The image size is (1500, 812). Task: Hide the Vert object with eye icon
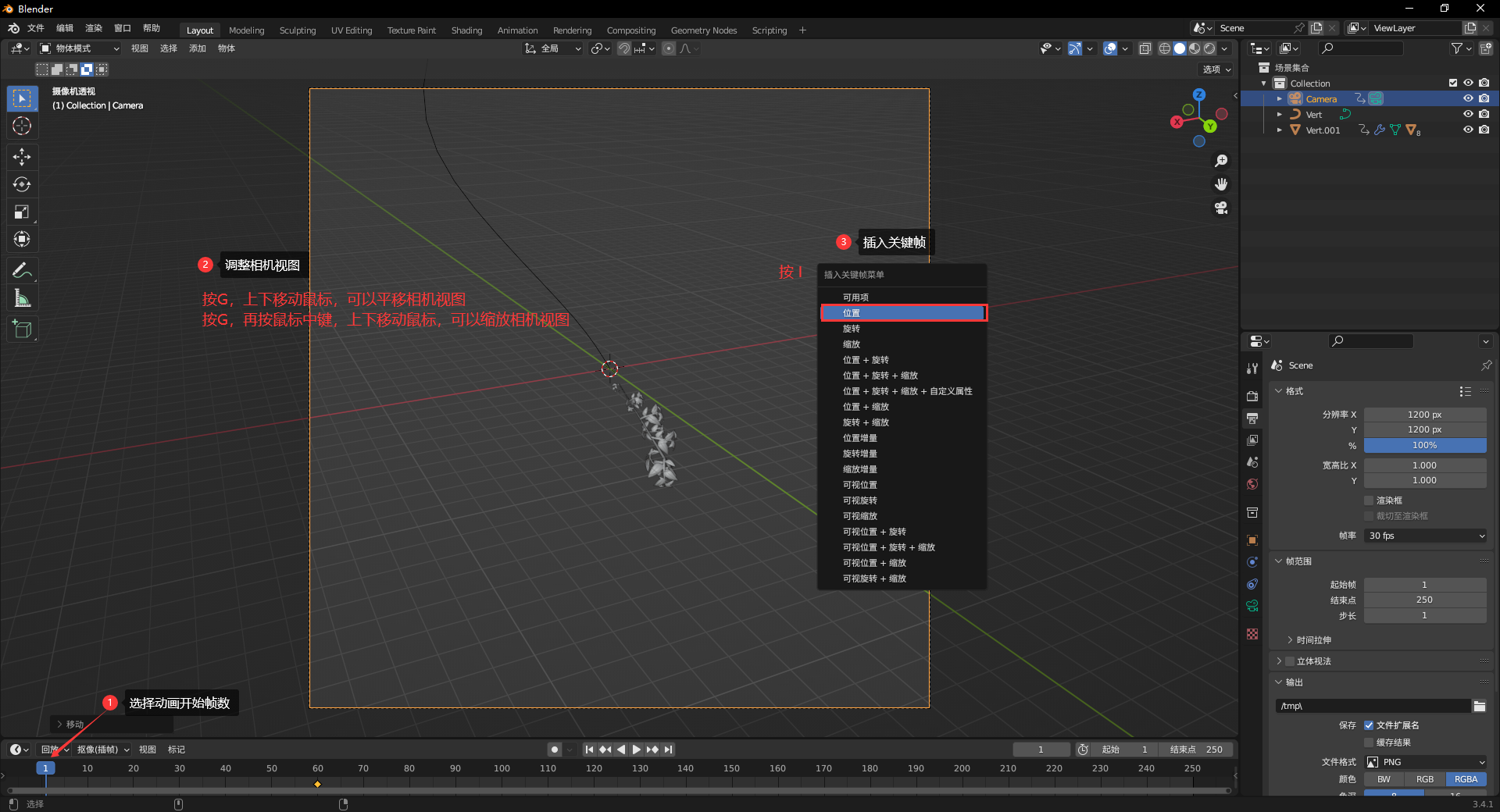coord(1468,114)
